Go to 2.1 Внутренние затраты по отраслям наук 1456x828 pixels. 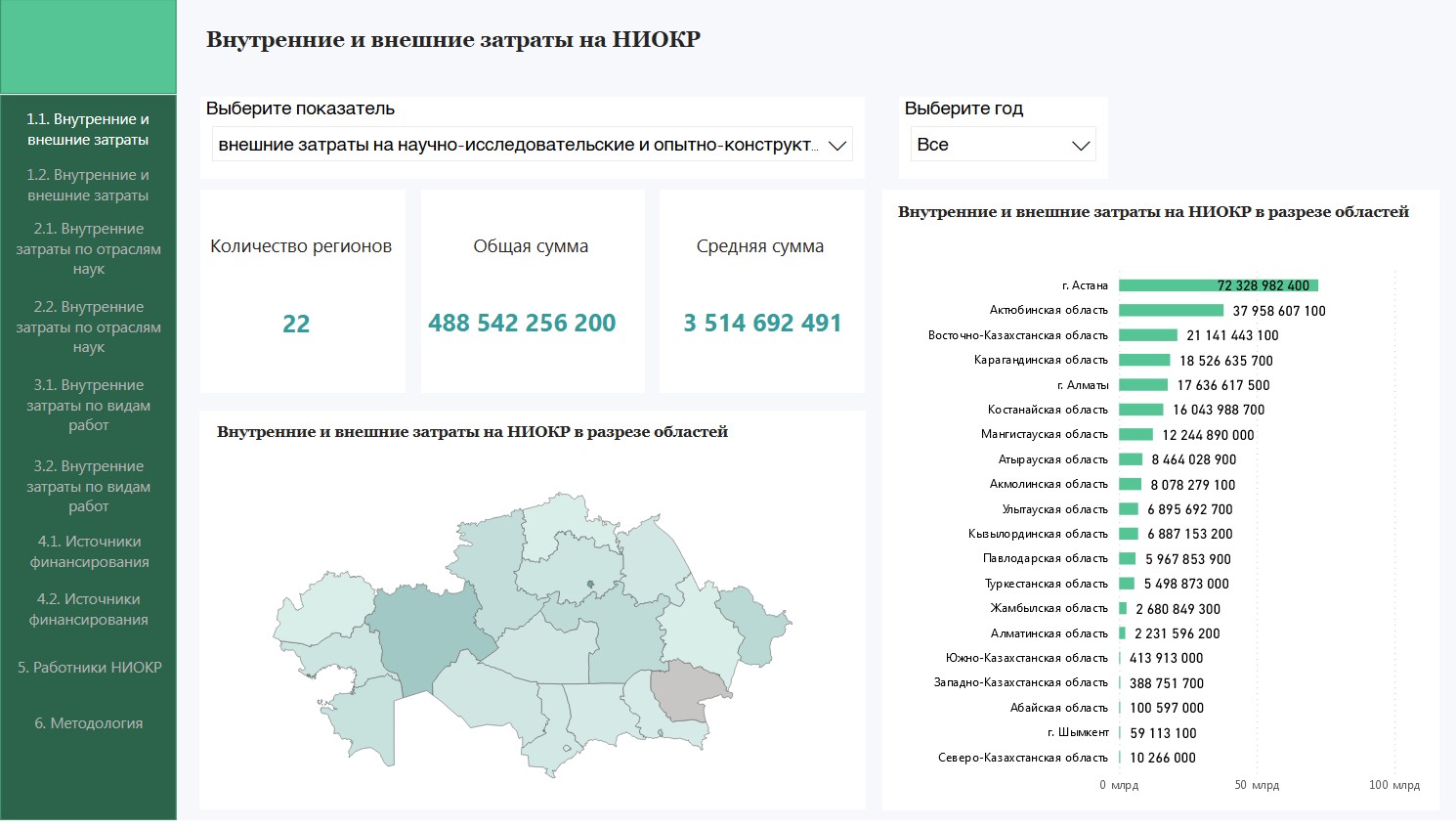(88, 248)
